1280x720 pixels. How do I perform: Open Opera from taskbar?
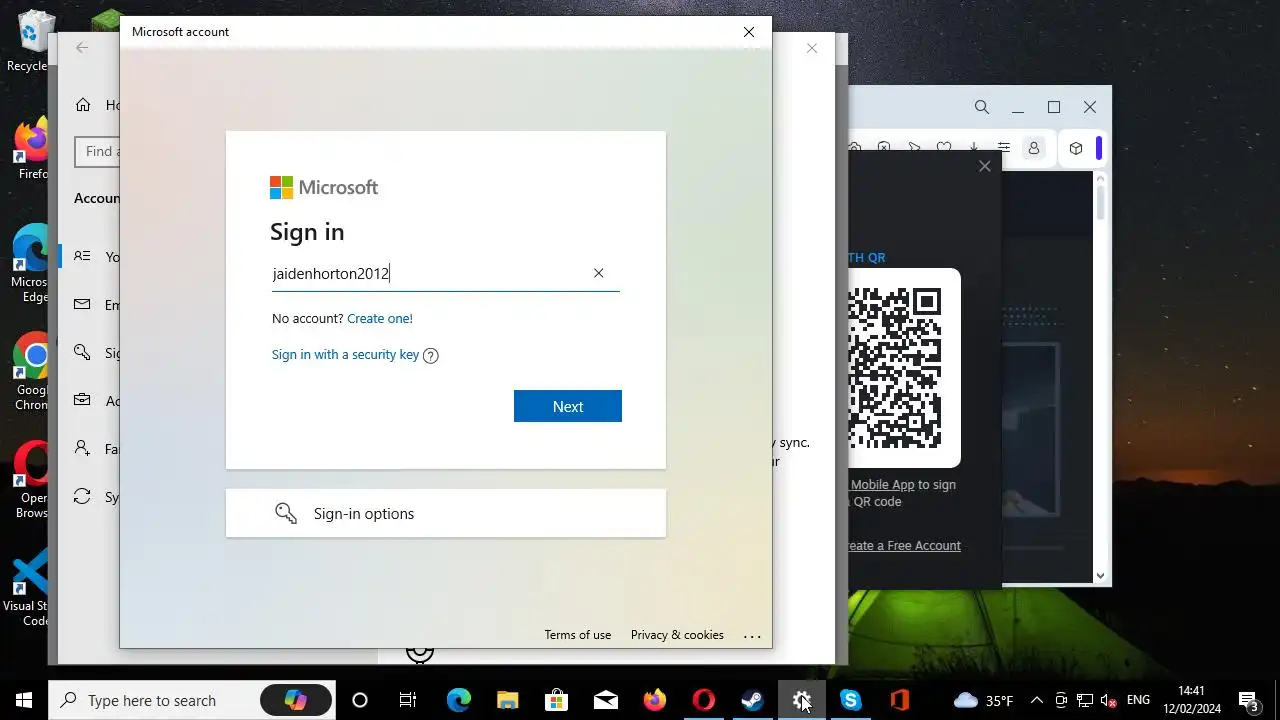(704, 700)
